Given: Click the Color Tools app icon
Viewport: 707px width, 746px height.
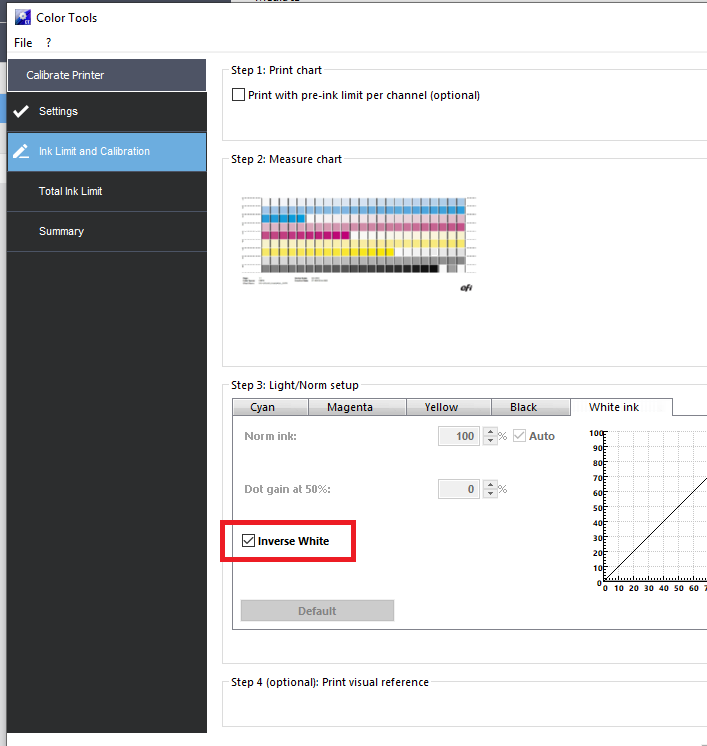Looking at the screenshot, I should [23, 18].
